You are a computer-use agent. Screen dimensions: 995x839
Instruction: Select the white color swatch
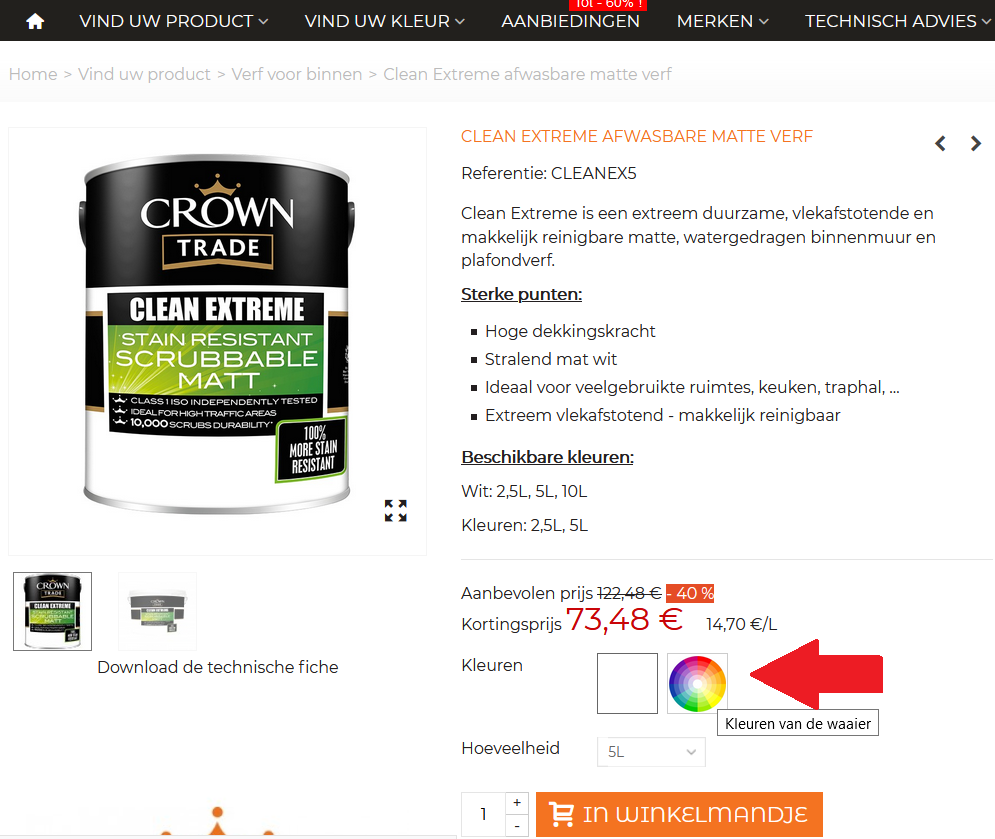(627, 684)
